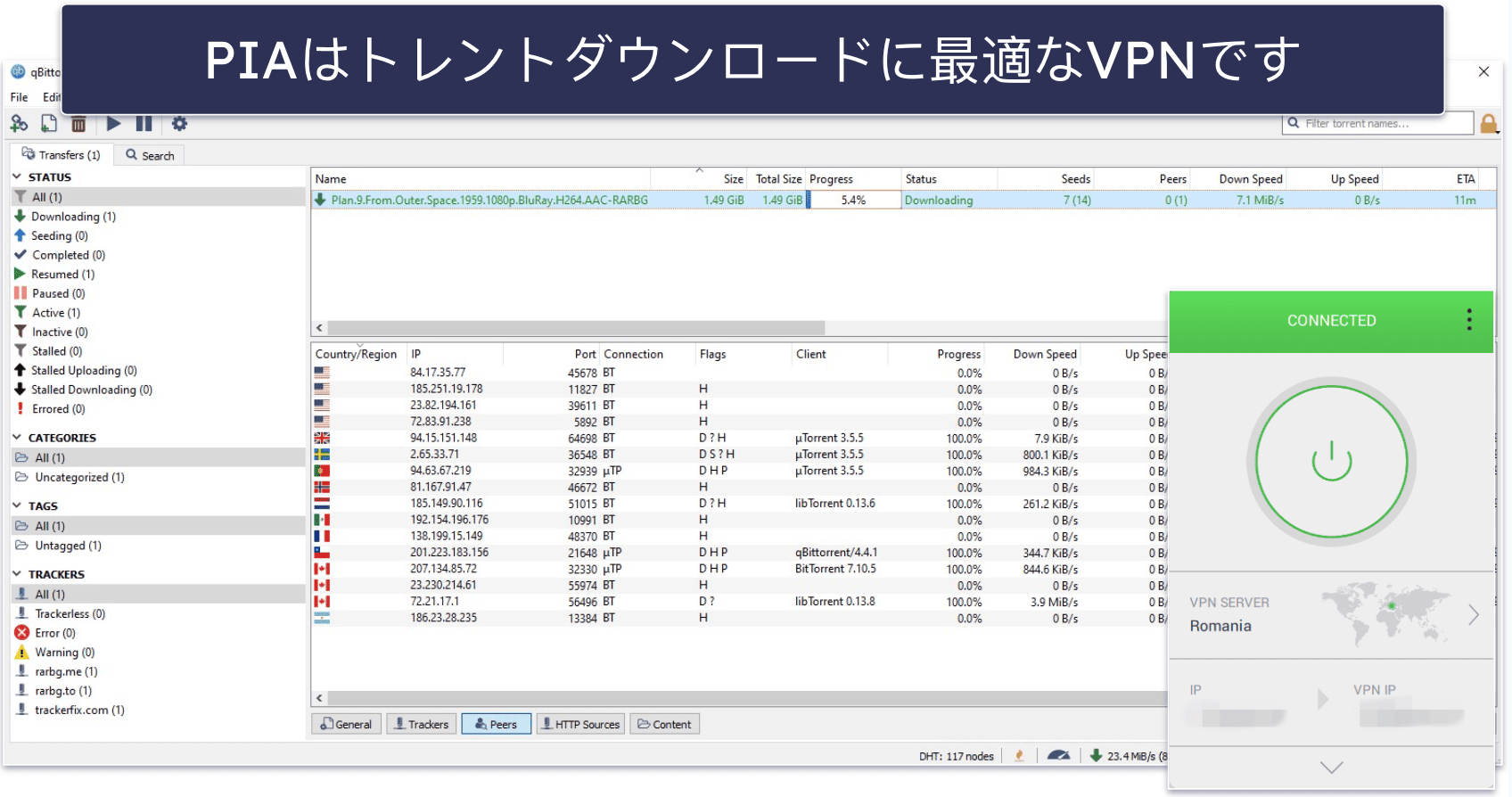Screen dimensions: 1512x797
Task: Click the add torrent file icon
Action: 49,124
